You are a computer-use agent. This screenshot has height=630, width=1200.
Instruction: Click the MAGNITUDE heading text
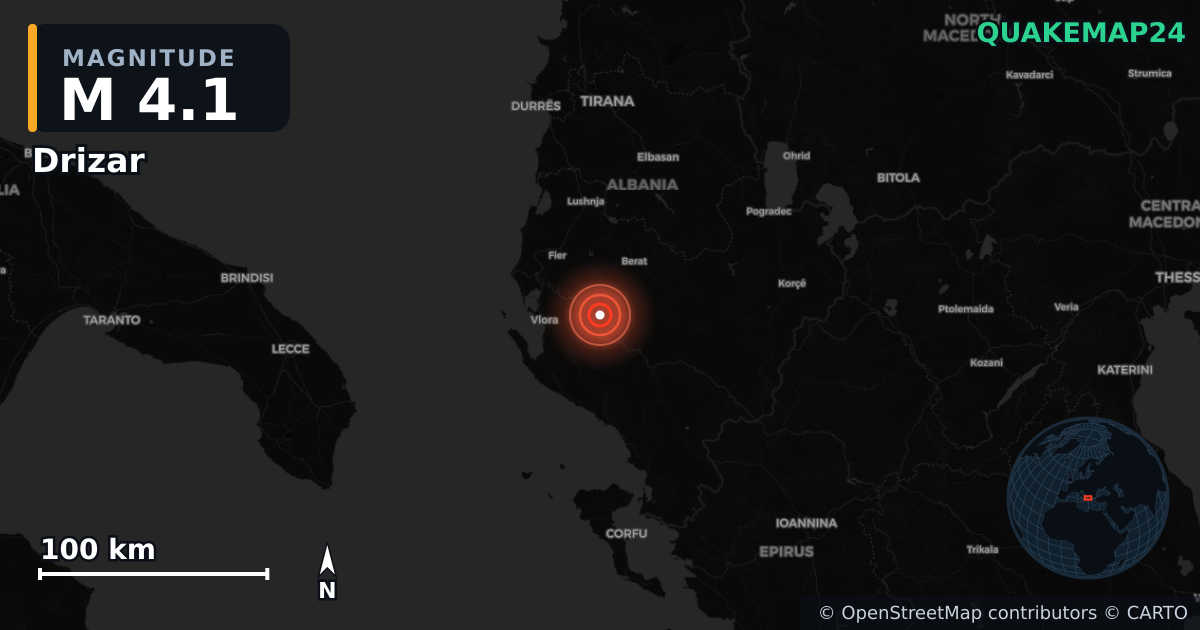(x=149, y=58)
